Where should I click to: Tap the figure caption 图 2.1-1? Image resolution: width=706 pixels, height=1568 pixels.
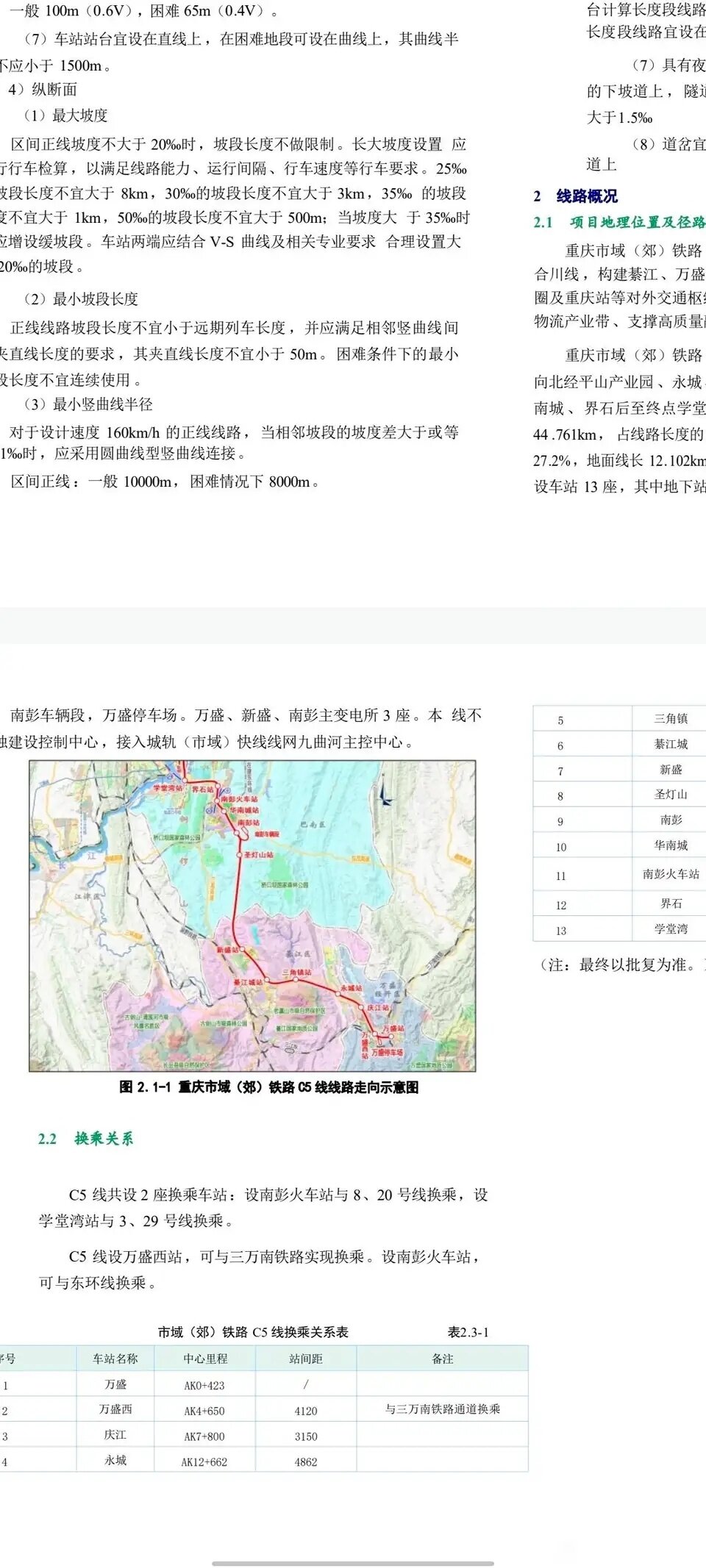pyautogui.click(x=268, y=1087)
